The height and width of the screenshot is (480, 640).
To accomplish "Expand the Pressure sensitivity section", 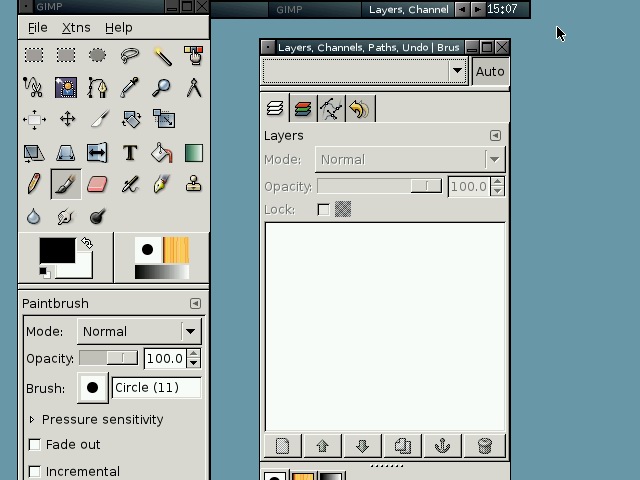I will pyautogui.click(x=32, y=419).
